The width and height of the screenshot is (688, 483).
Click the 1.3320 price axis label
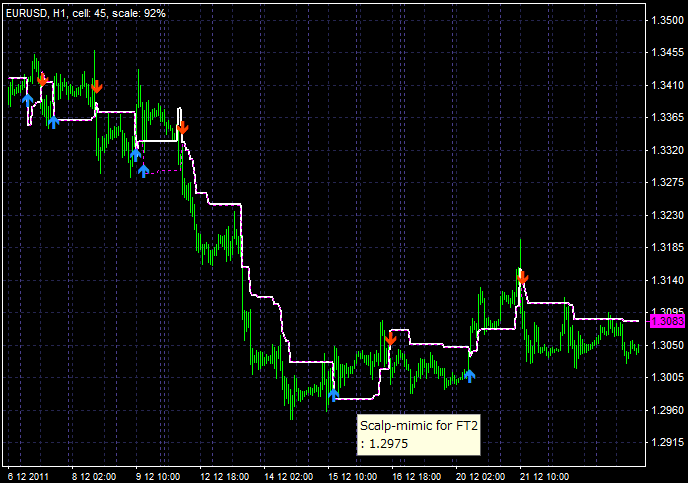[667, 150]
